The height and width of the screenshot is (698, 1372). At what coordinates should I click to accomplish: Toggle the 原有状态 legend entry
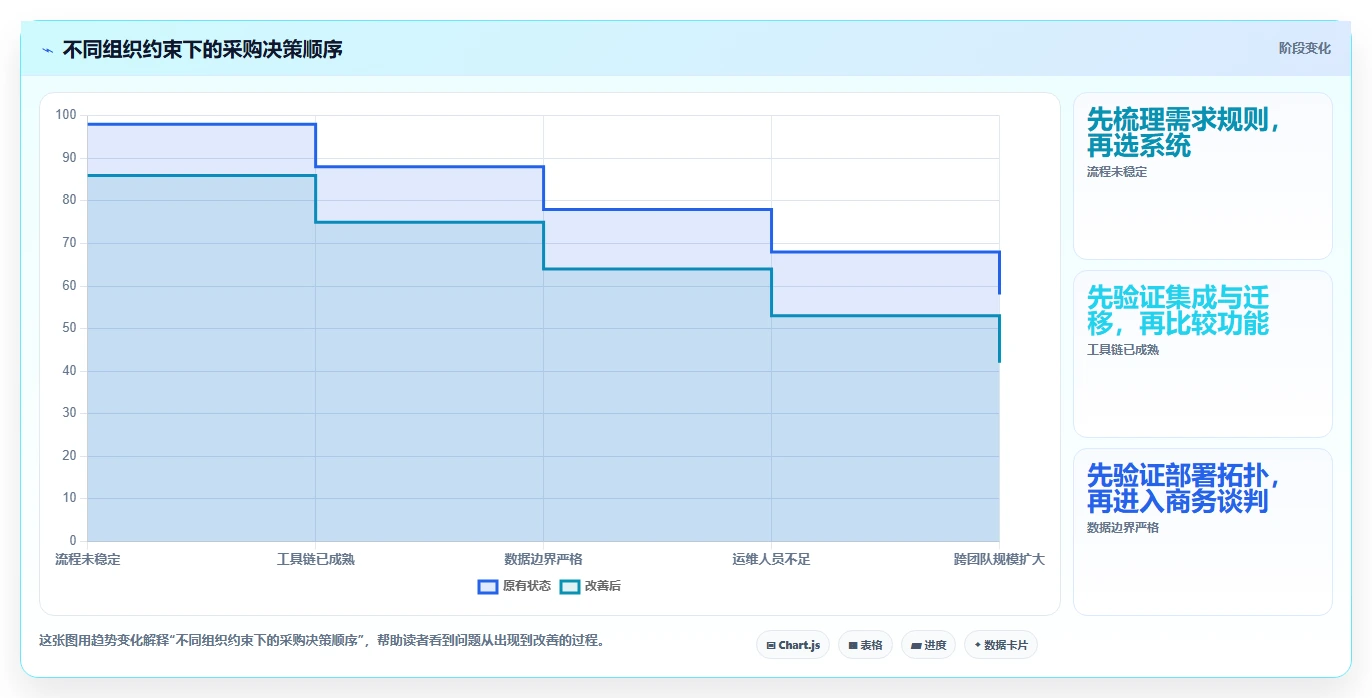tap(514, 586)
